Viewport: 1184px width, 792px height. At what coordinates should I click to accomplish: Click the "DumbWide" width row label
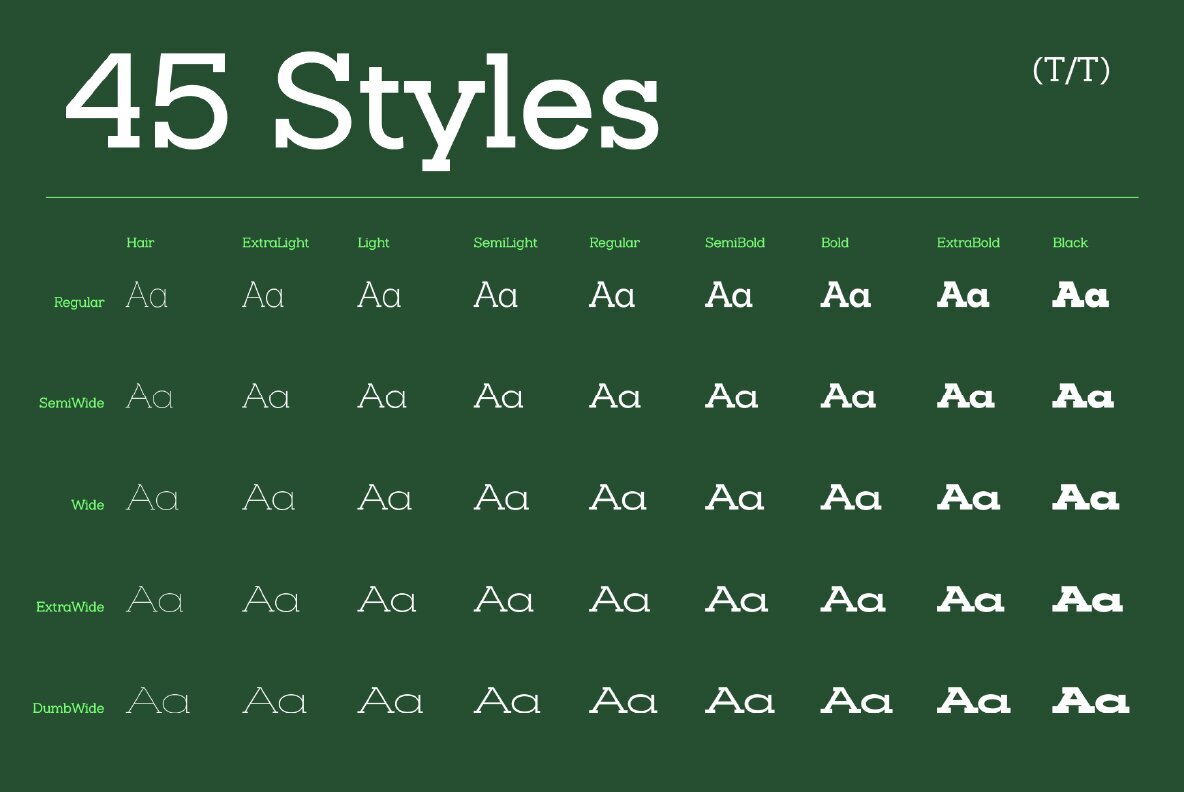pos(69,708)
